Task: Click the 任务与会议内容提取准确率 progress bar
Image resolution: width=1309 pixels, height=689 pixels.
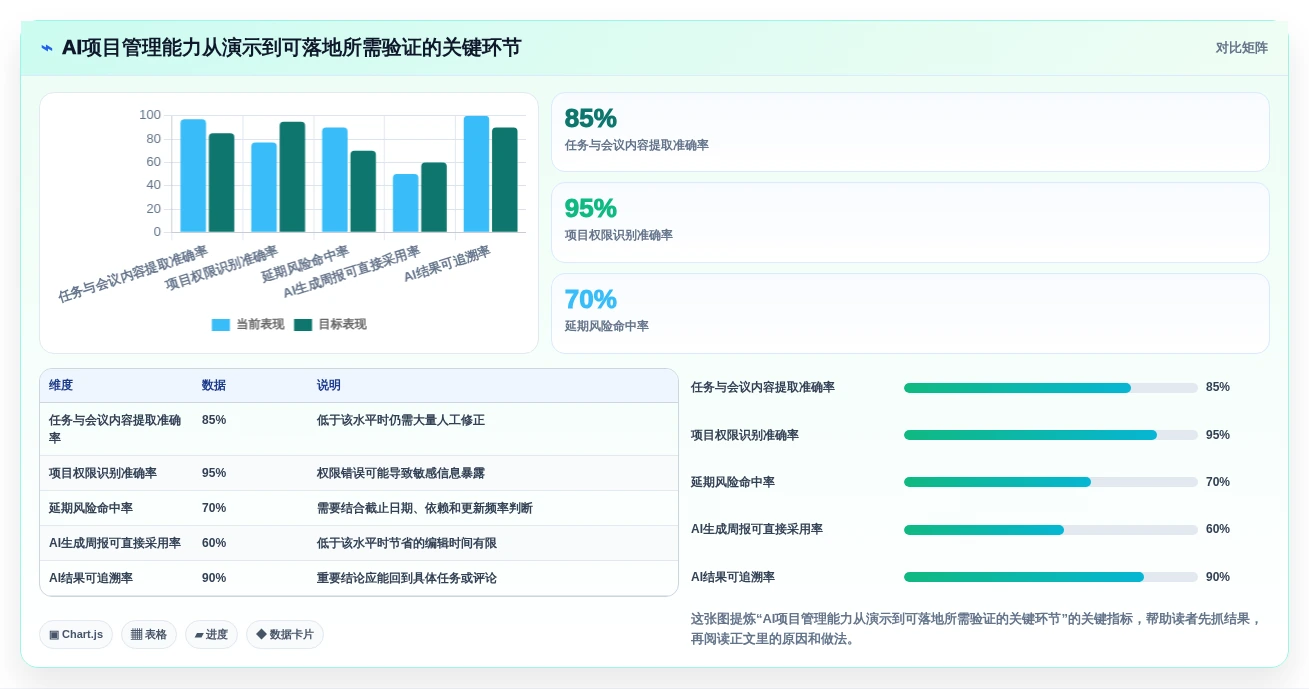Action: pos(1050,388)
